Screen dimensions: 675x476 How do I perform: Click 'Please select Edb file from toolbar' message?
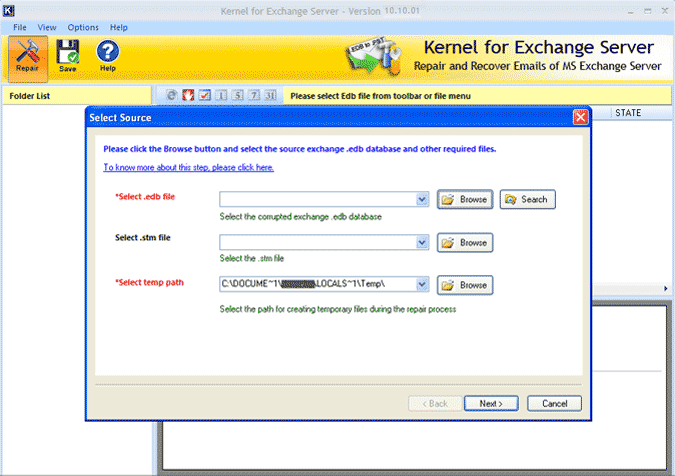tap(381, 96)
